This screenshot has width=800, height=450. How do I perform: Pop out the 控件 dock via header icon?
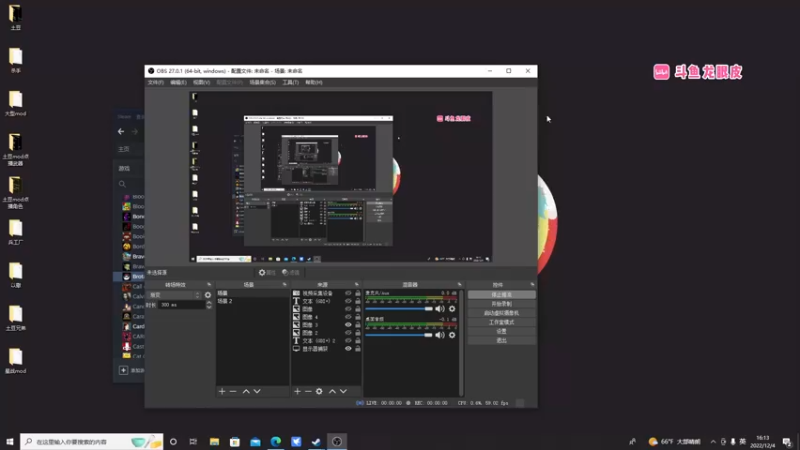[532, 285]
